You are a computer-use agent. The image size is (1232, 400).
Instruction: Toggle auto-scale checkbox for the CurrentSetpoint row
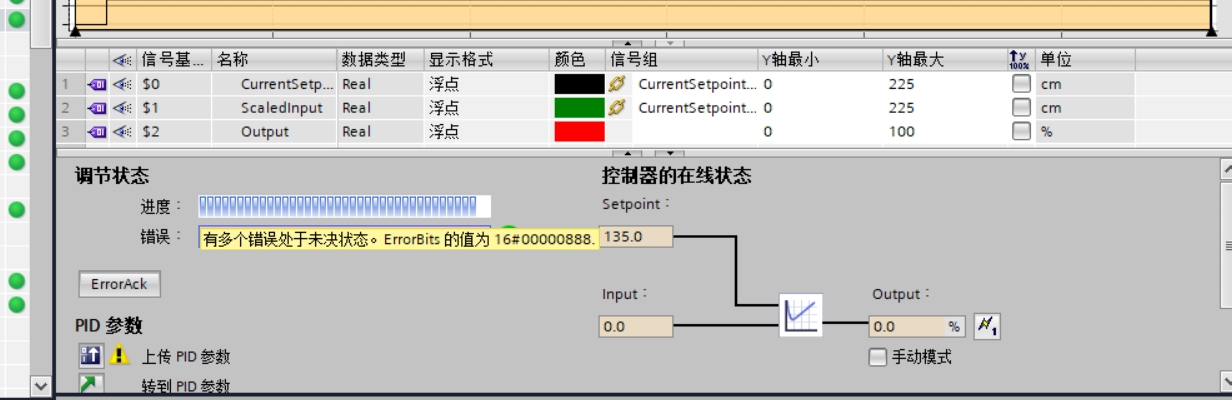(1020, 84)
